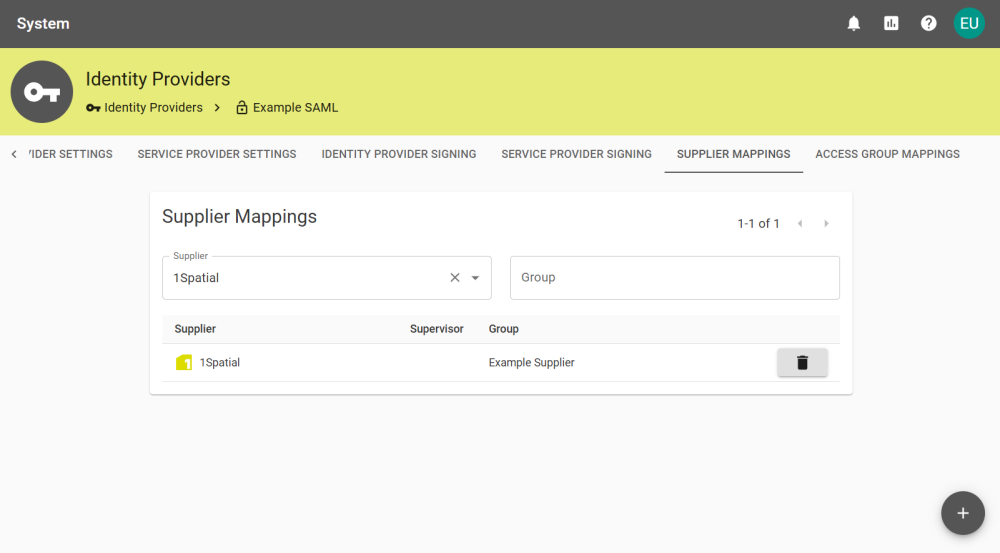Add a new mapping with plus button
This screenshot has width=1000, height=553.
point(963,513)
